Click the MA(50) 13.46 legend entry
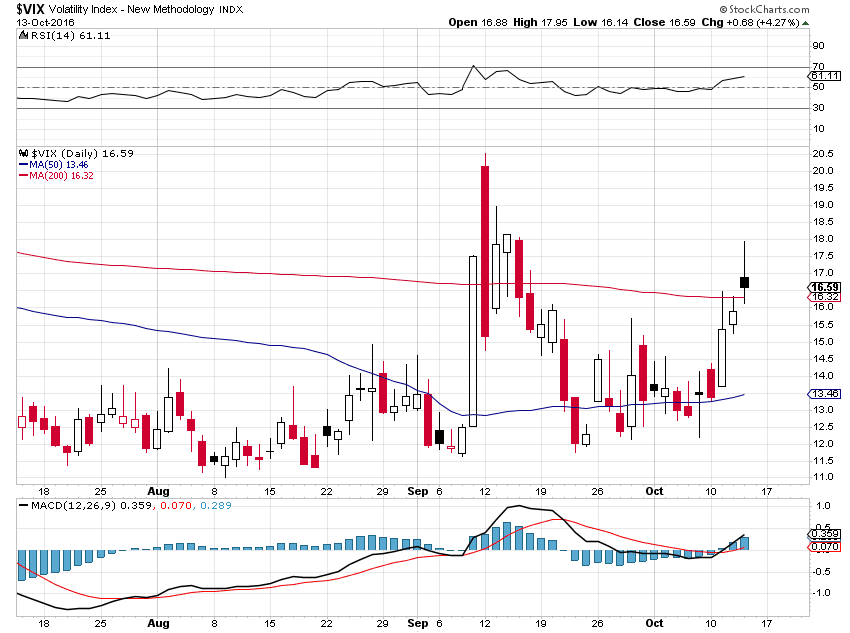This screenshot has width=850, height=633. (x=59, y=164)
